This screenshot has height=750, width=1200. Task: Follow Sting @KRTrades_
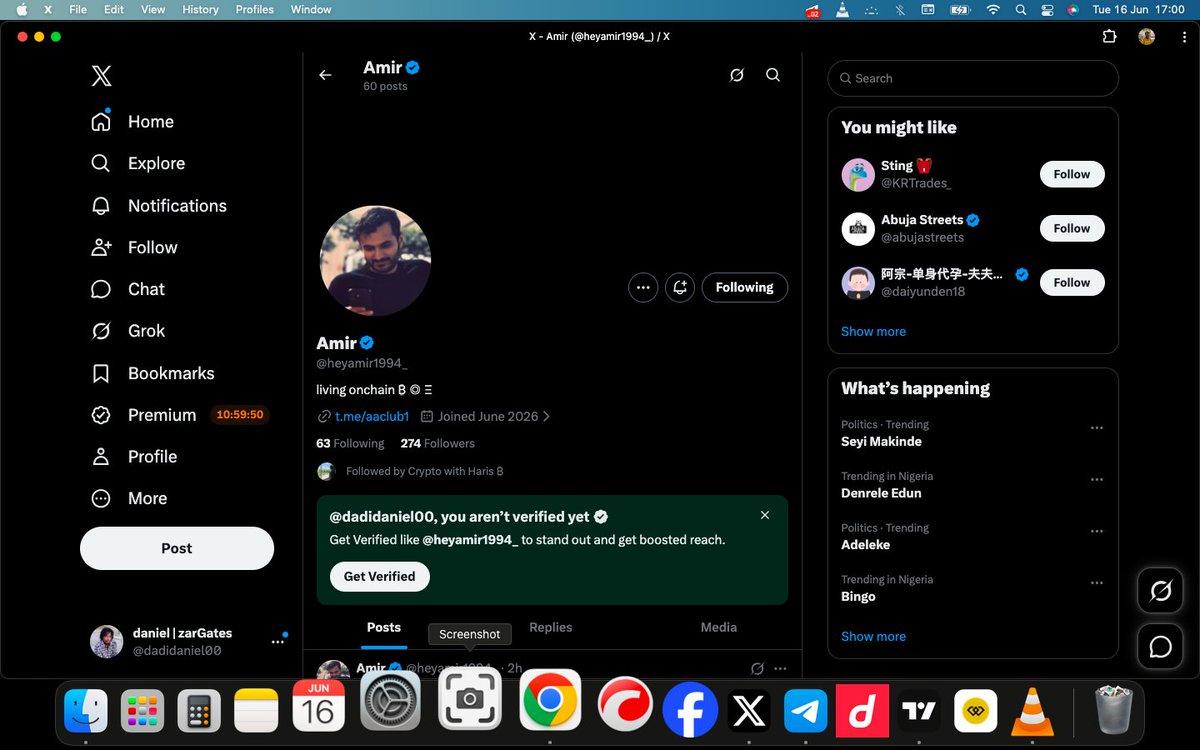tap(1072, 174)
